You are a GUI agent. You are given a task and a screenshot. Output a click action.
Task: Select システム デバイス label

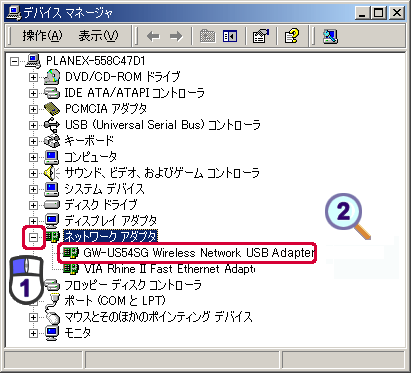coord(104,189)
